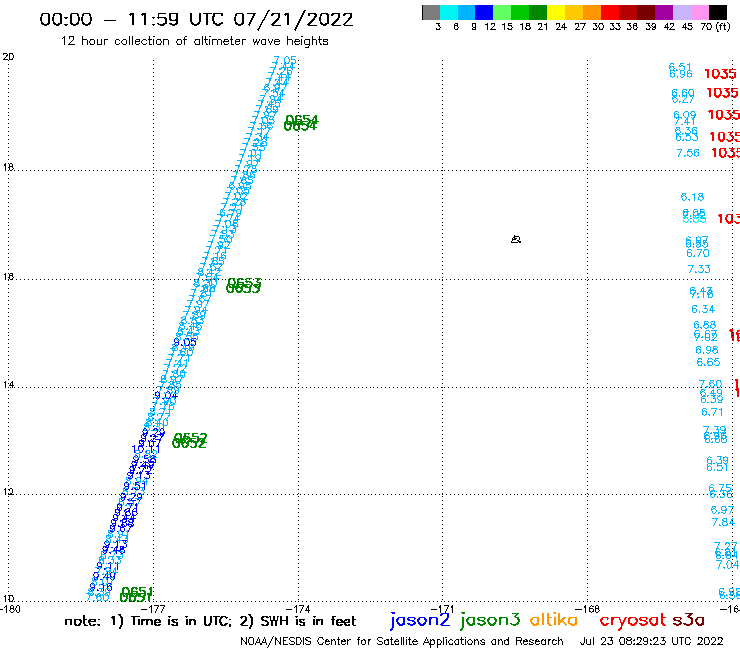This screenshot has height=650, width=740.
Task: Click the title "00:00 – 11:59 UTC 07/21/2022"
Action: click(196, 19)
